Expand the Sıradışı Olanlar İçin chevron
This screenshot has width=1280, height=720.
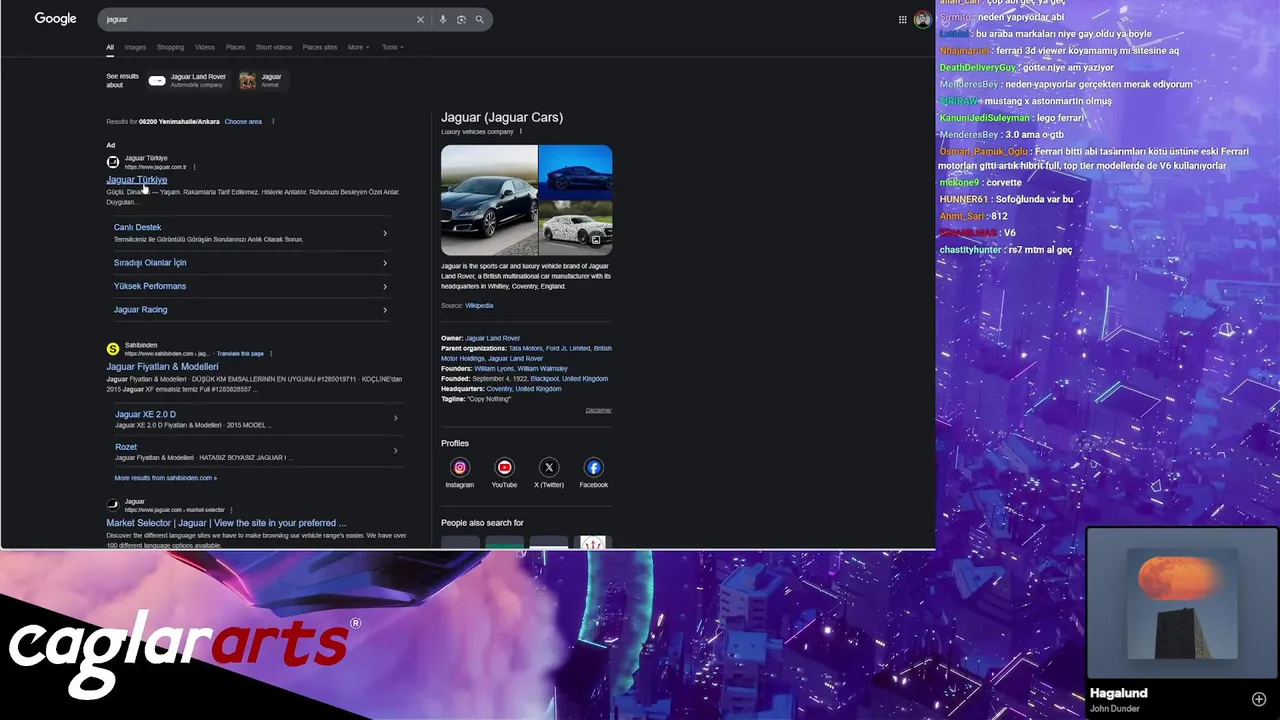click(385, 263)
